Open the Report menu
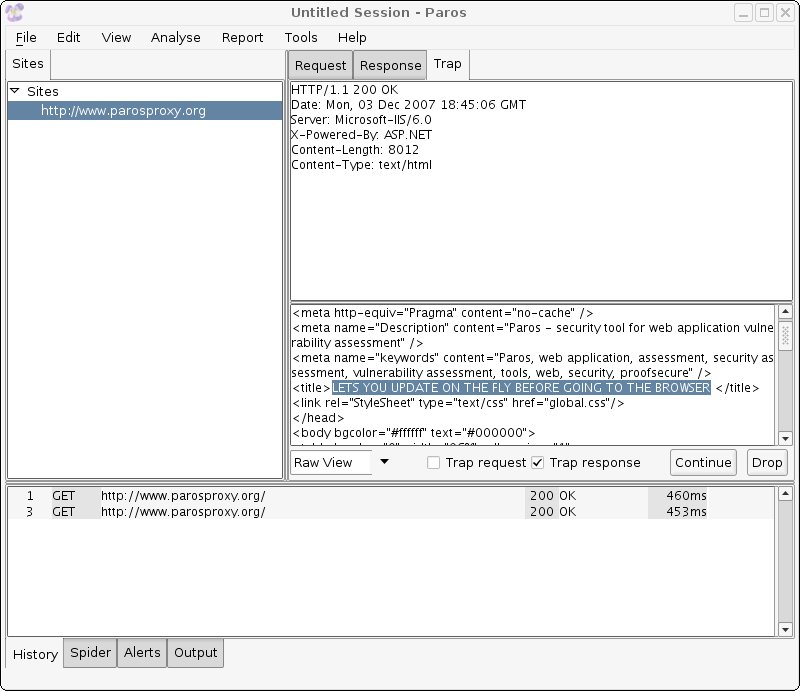This screenshot has height=691, width=800. click(242, 38)
